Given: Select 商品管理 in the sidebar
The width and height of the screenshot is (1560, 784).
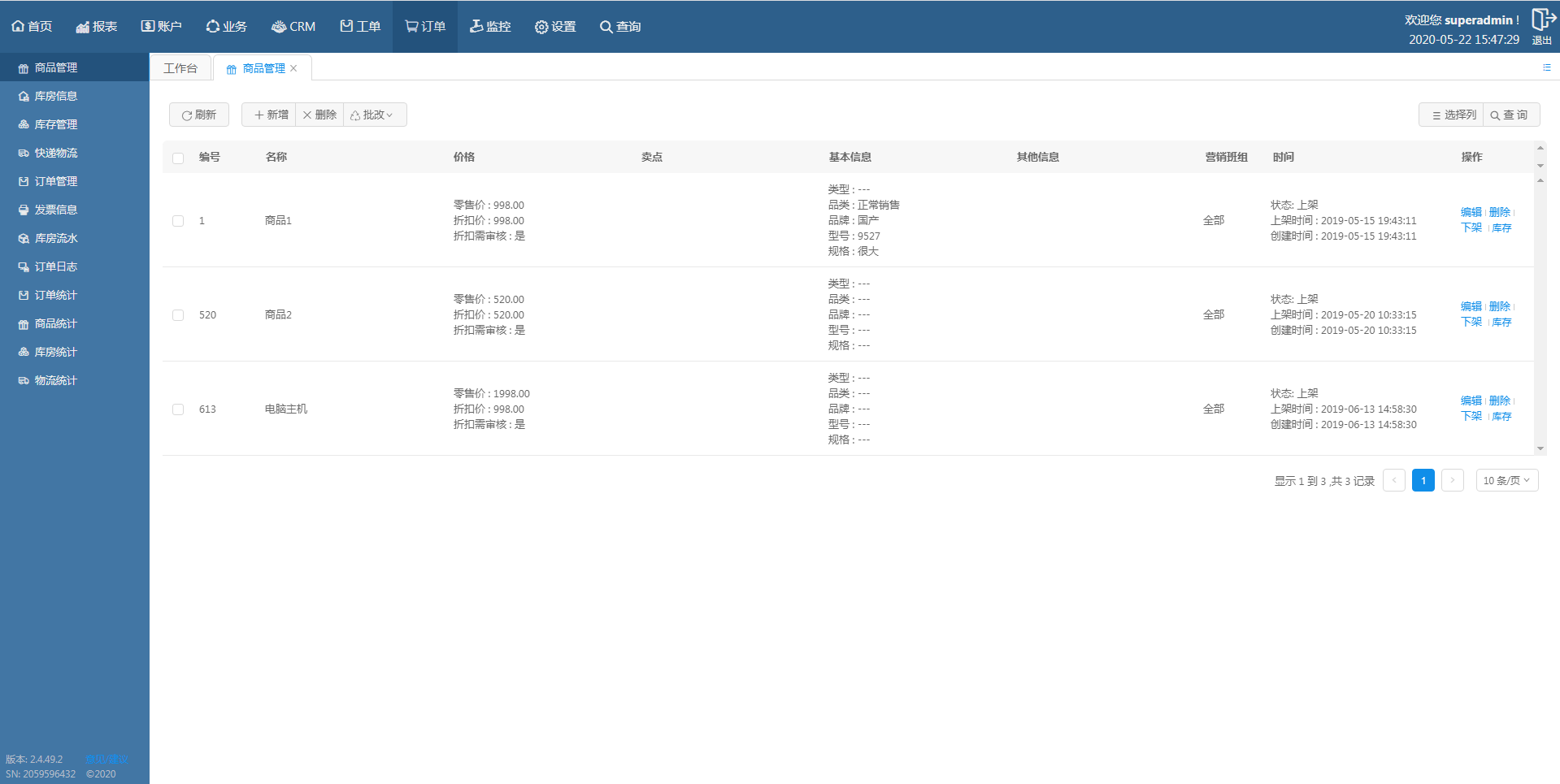Looking at the screenshot, I should pyautogui.click(x=75, y=67).
